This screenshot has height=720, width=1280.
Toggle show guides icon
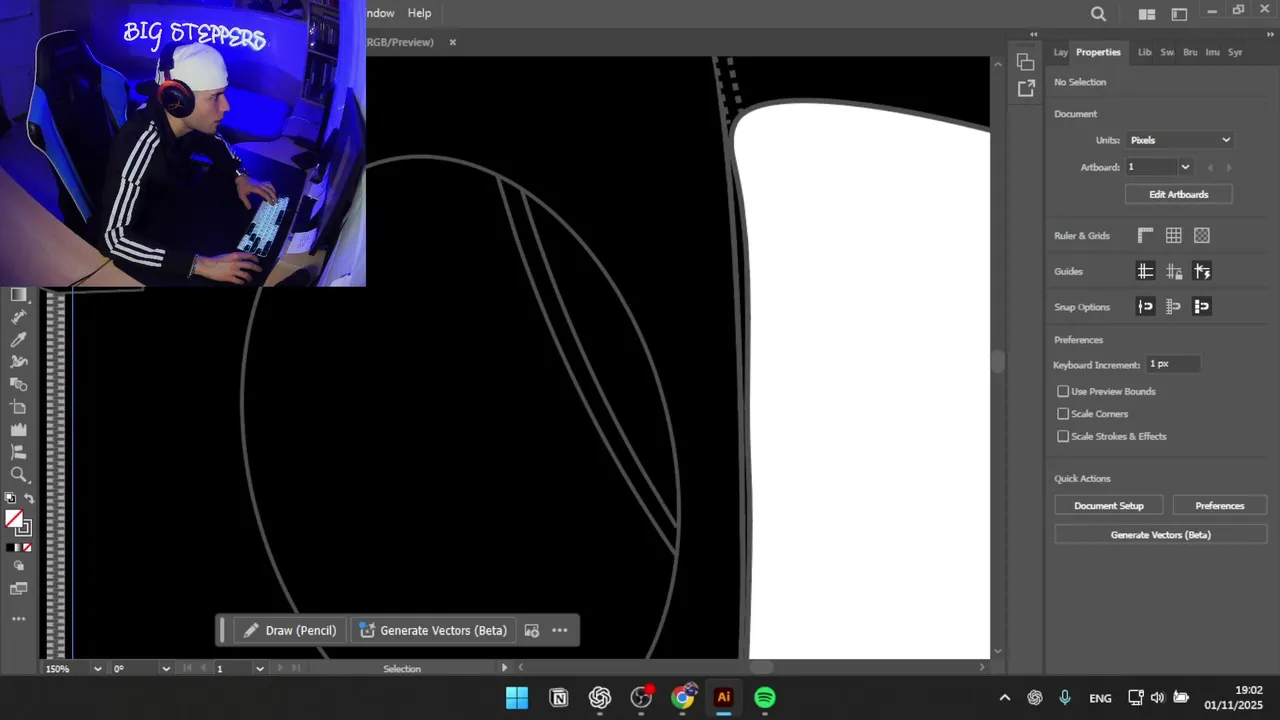pos(1146,271)
